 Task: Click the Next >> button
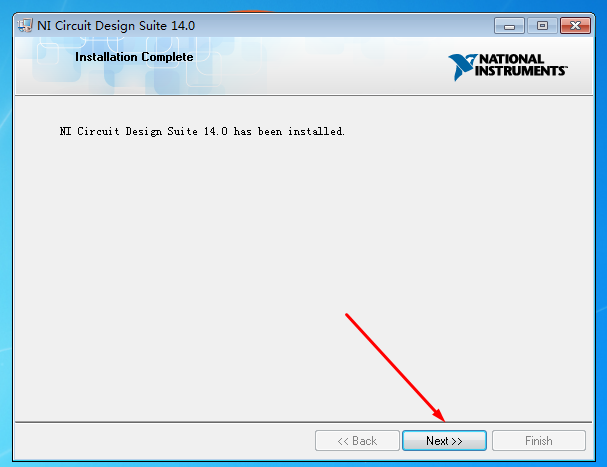coord(444,440)
